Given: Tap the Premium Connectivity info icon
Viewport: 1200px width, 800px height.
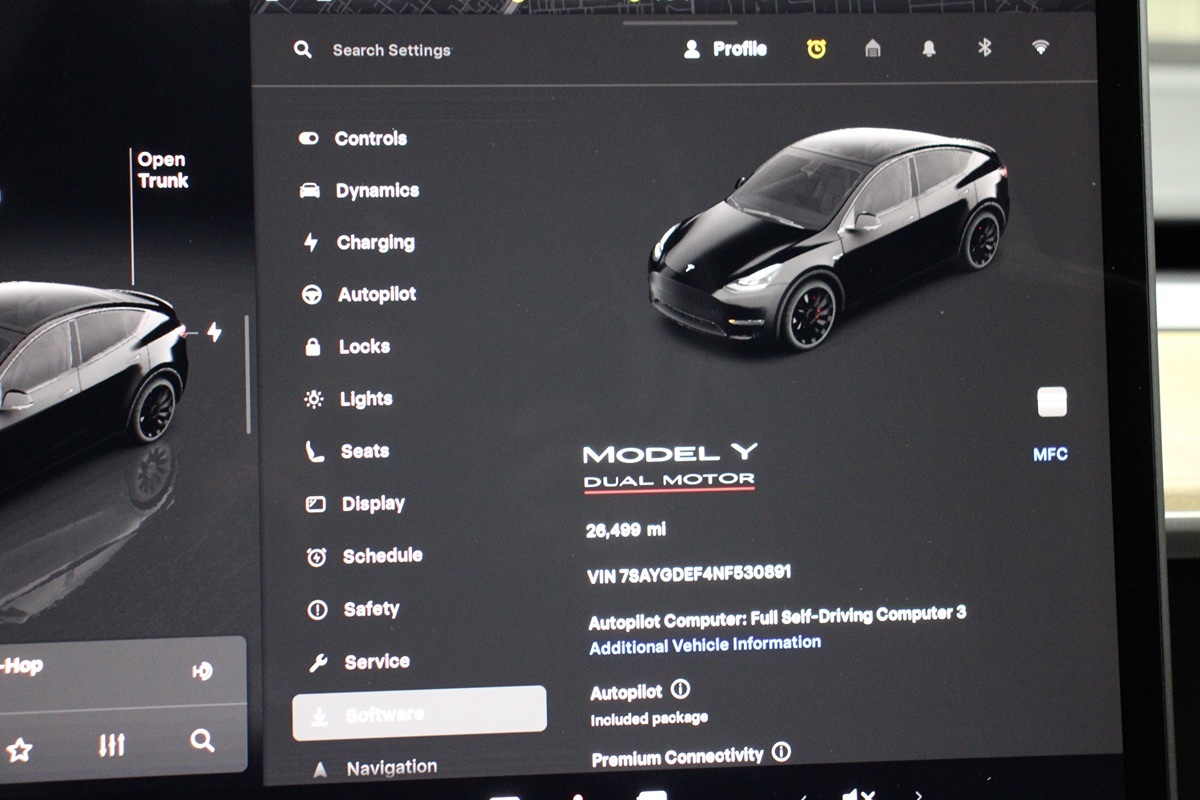Looking at the screenshot, I should (780, 752).
